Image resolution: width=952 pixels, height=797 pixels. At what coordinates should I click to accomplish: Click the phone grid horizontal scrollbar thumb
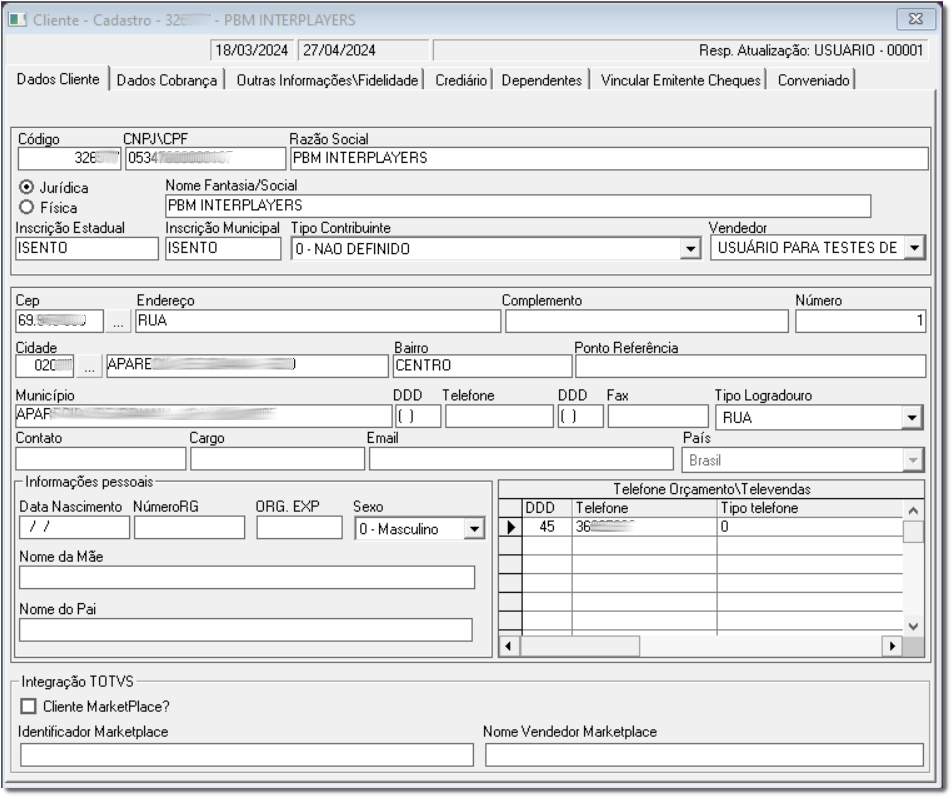click(580, 646)
